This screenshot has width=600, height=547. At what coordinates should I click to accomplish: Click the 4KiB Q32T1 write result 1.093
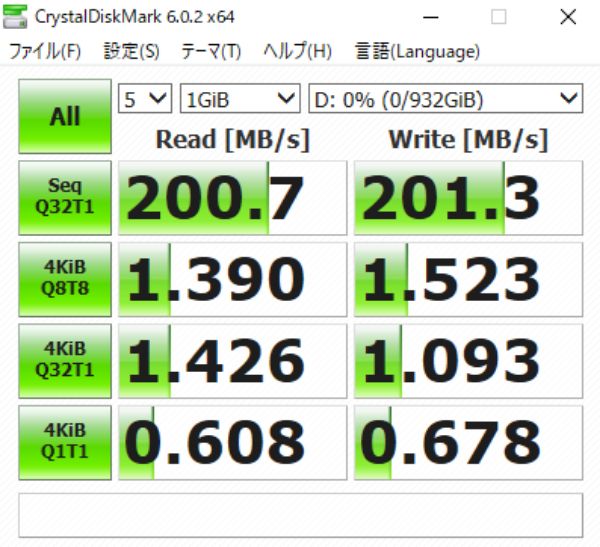pyautogui.click(x=468, y=361)
